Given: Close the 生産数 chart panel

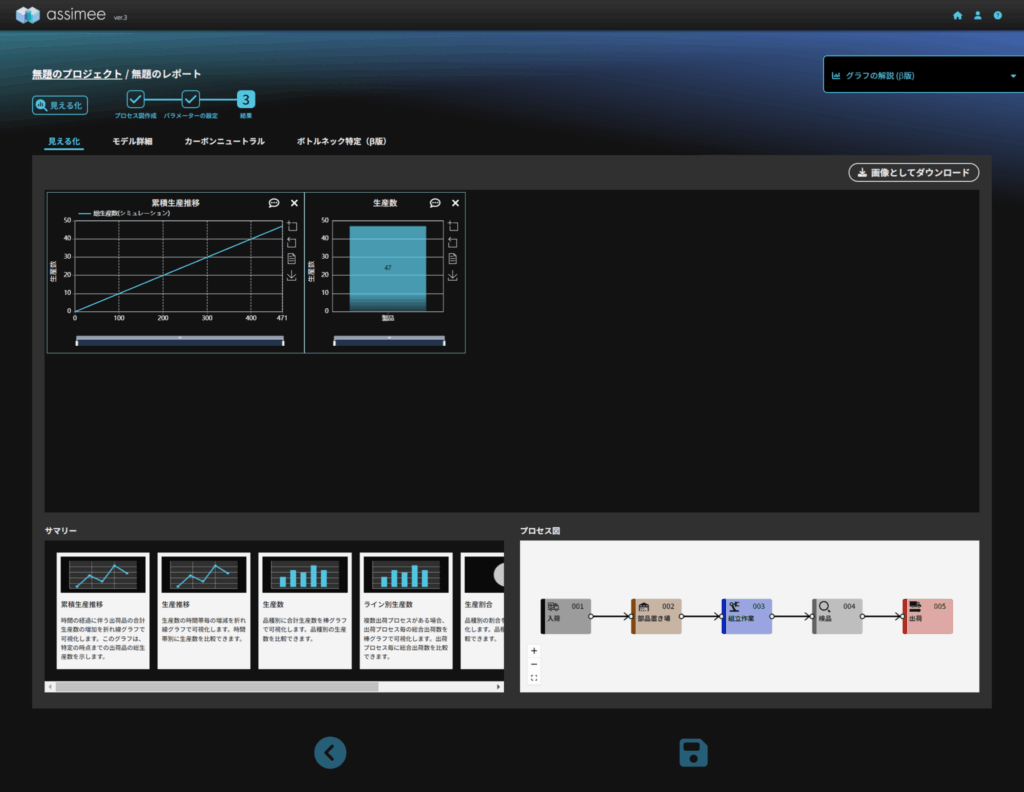Looking at the screenshot, I should pyautogui.click(x=455, y=203).
